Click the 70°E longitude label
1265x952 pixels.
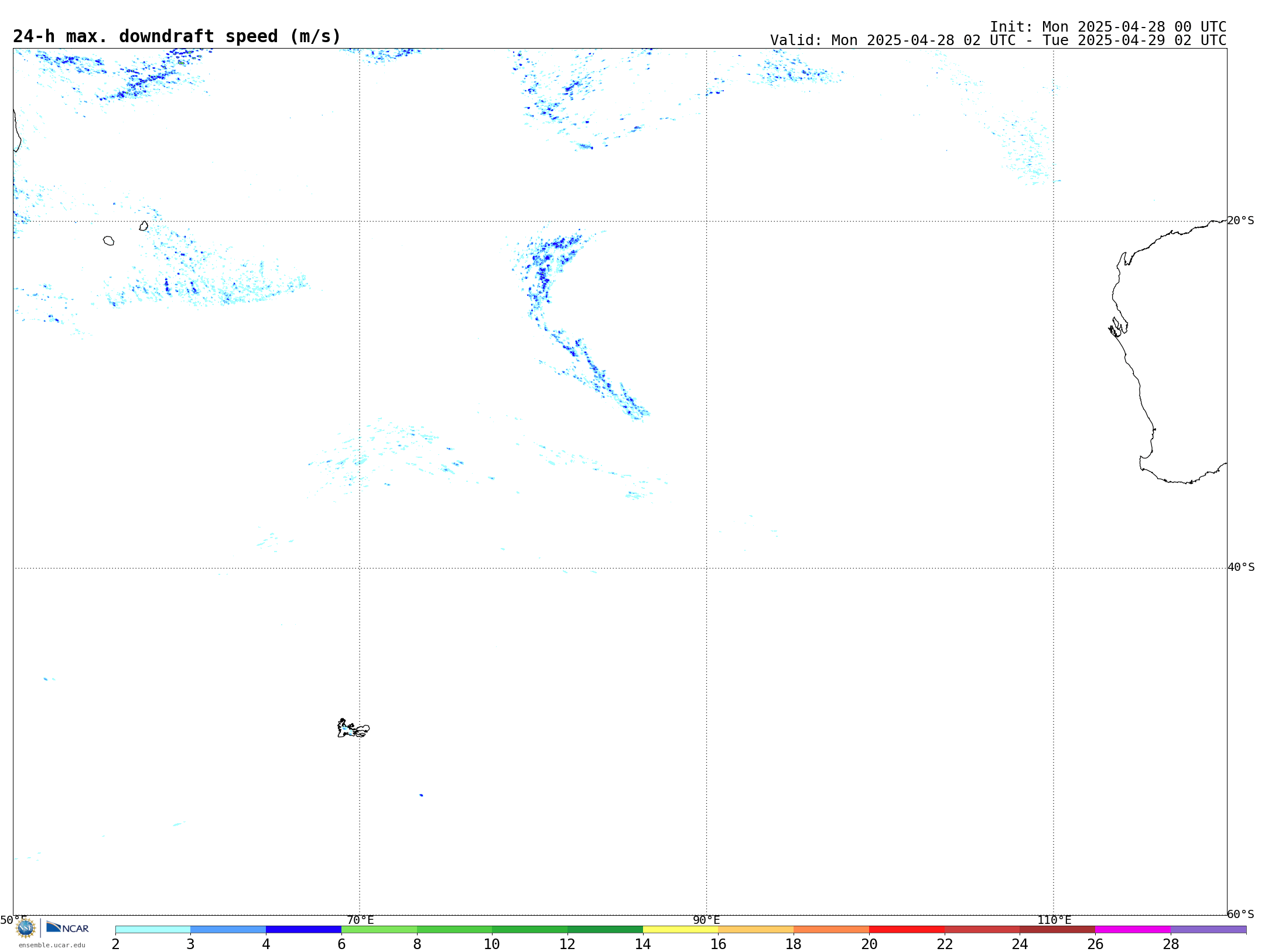tap(360, 920)
